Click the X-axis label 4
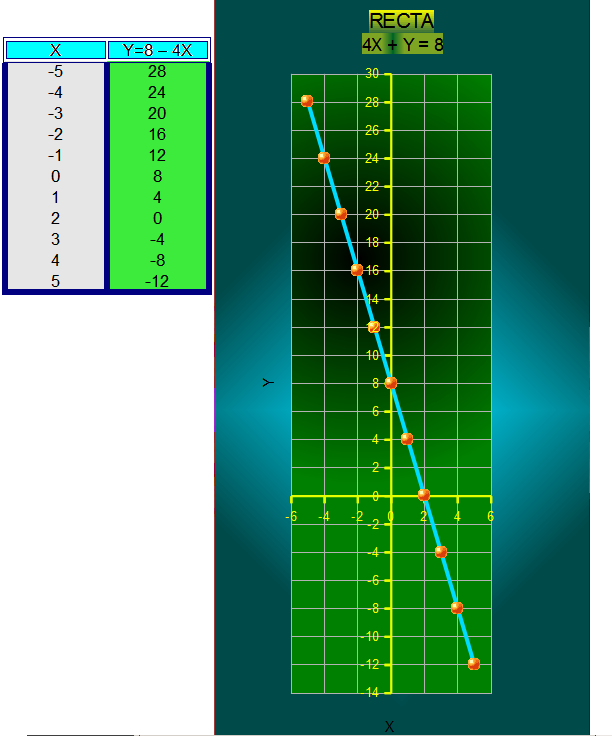Screen dimensions: 612x736 [x=457, y=517]
